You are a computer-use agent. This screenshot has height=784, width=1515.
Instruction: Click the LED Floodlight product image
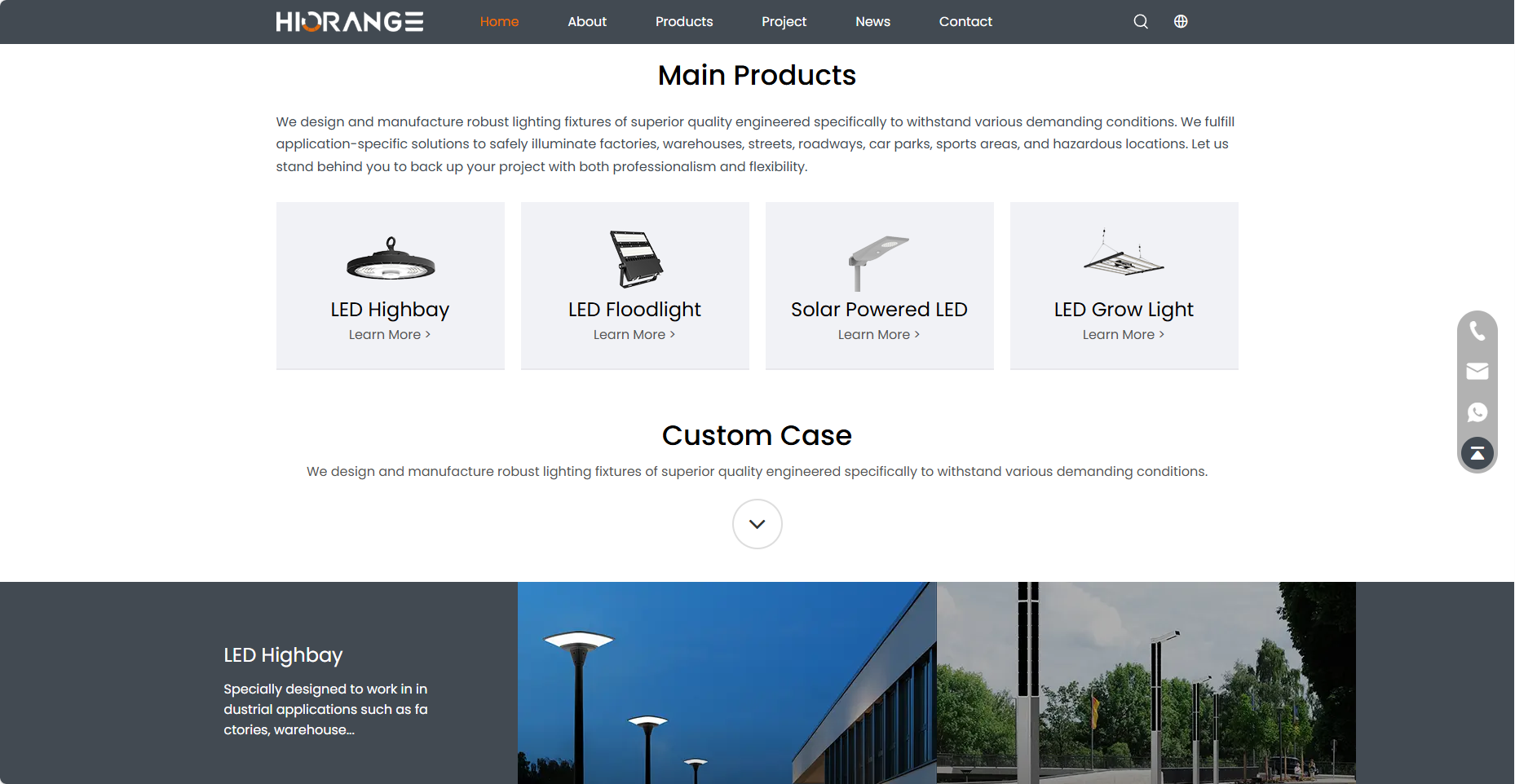click(635, 259)
